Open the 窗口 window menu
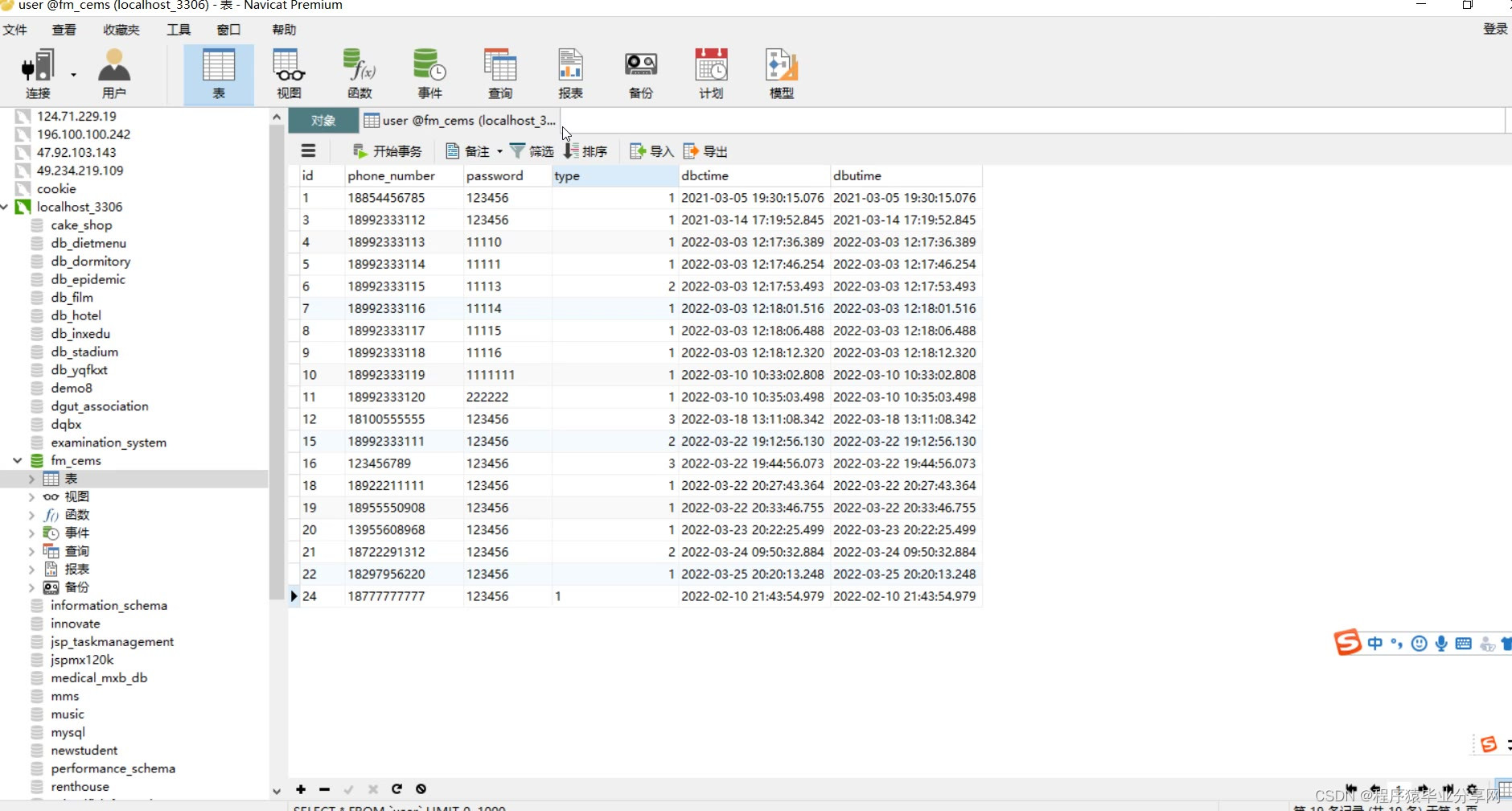 point(229,30)
